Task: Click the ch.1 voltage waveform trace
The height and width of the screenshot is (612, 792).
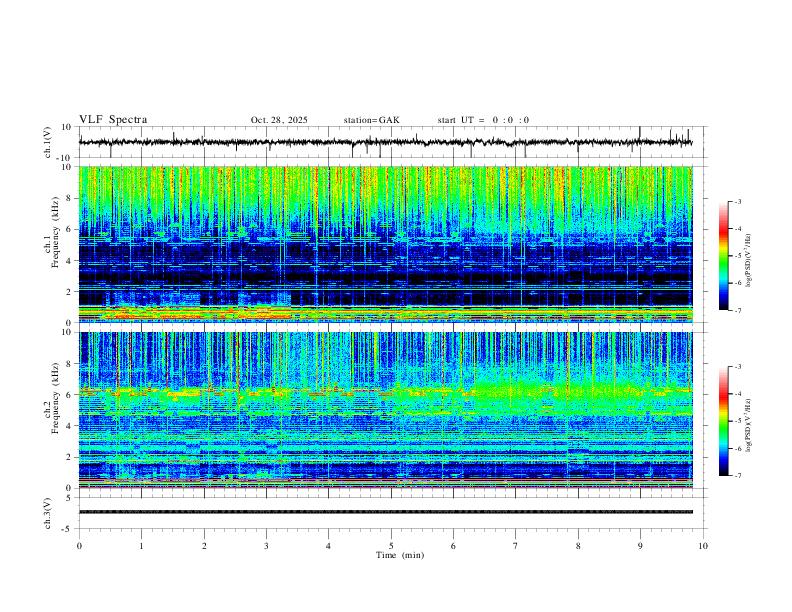Action: pyautogui.click(x=386, y=142)
